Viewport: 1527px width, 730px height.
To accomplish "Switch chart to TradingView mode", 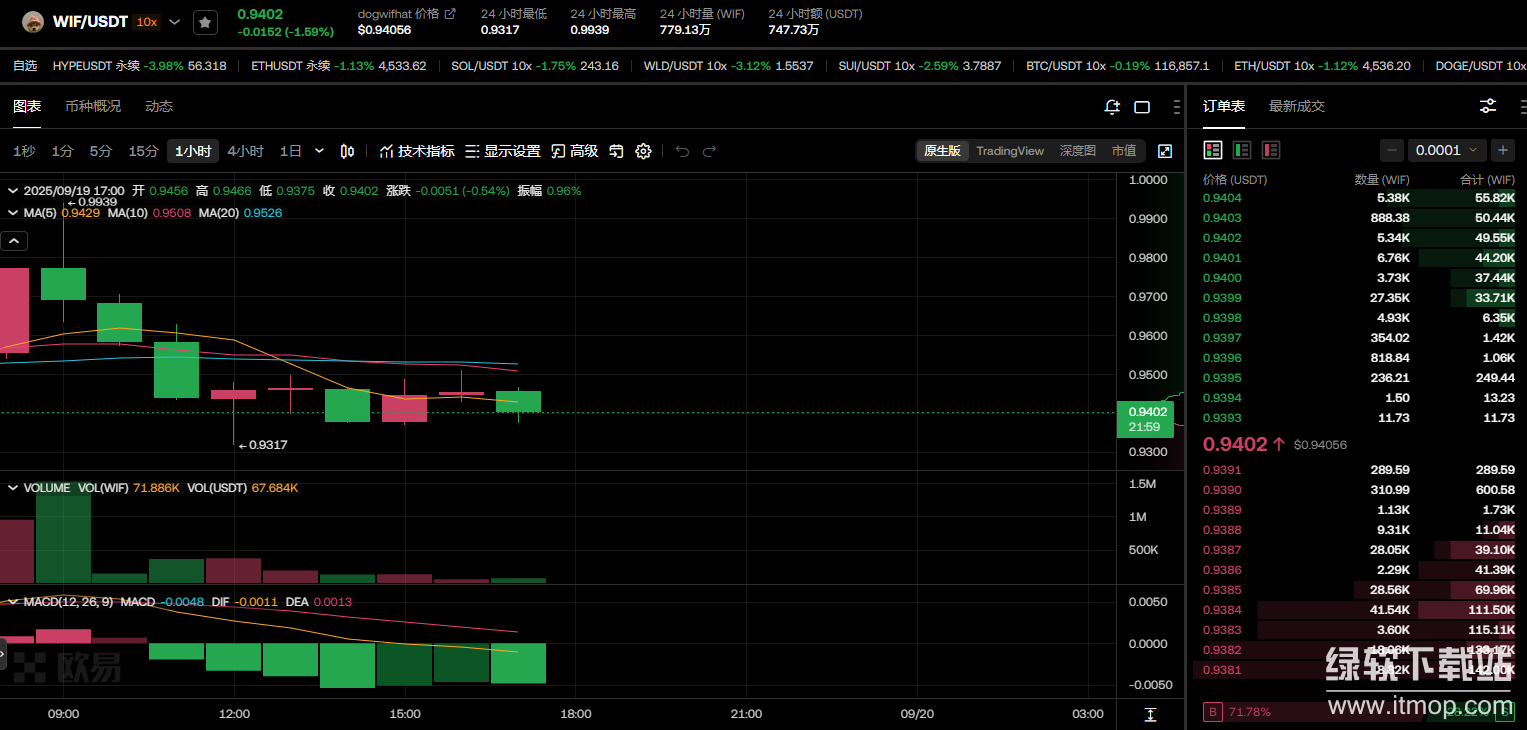I will [x=1009, y=151].
